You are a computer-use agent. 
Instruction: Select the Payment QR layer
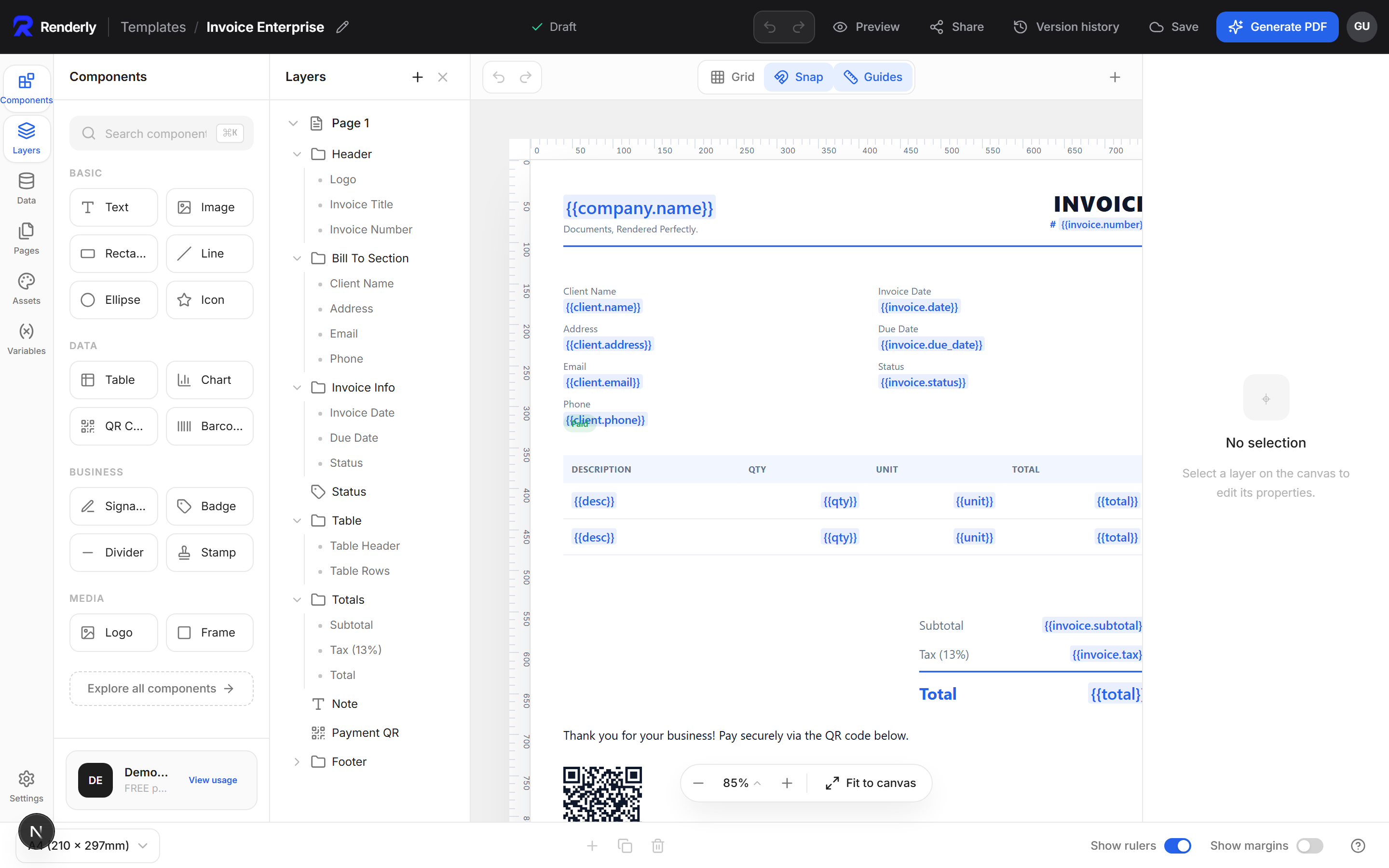click(x=365, y=732)
